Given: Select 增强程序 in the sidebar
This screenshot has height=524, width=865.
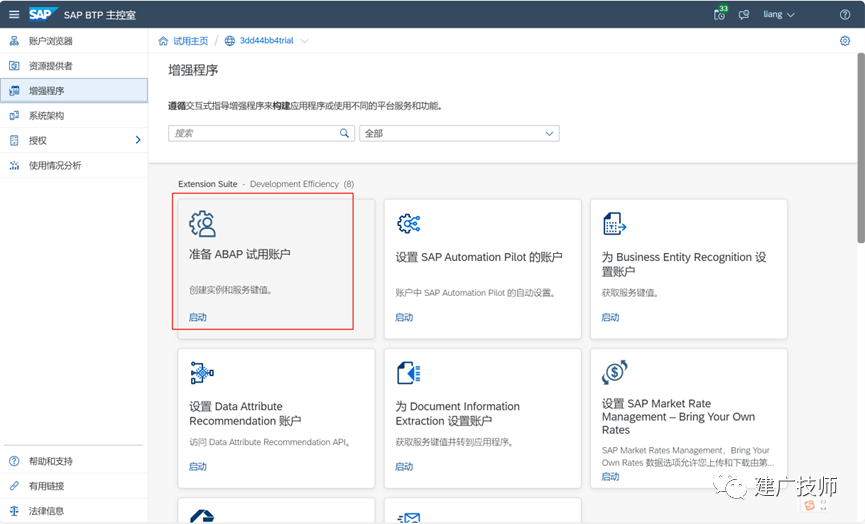Looking at the screenshot, I should tap(74, 90).
